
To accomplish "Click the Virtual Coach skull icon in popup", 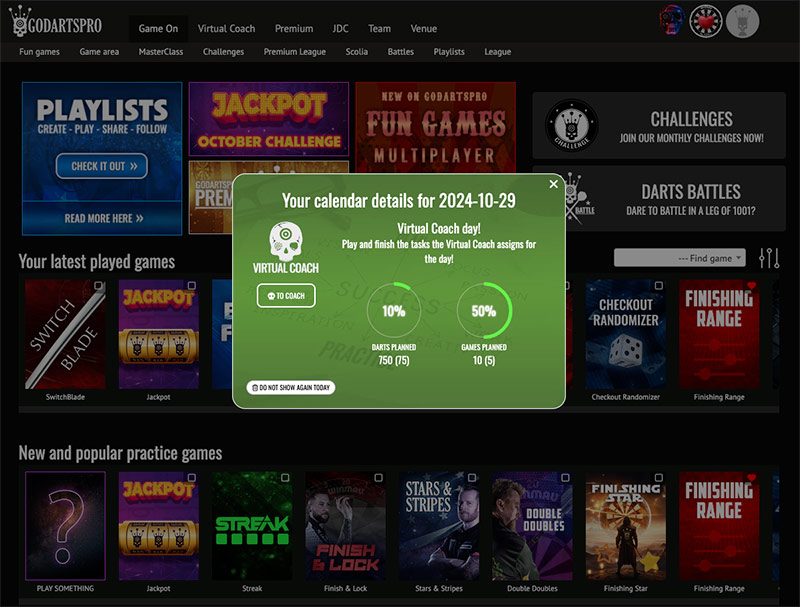I will [286, 242].
